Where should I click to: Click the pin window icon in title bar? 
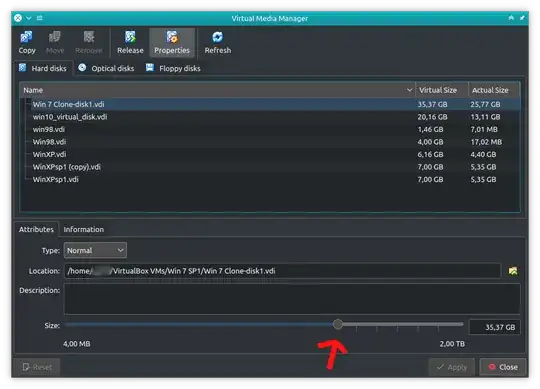click(x=522, y=18)
